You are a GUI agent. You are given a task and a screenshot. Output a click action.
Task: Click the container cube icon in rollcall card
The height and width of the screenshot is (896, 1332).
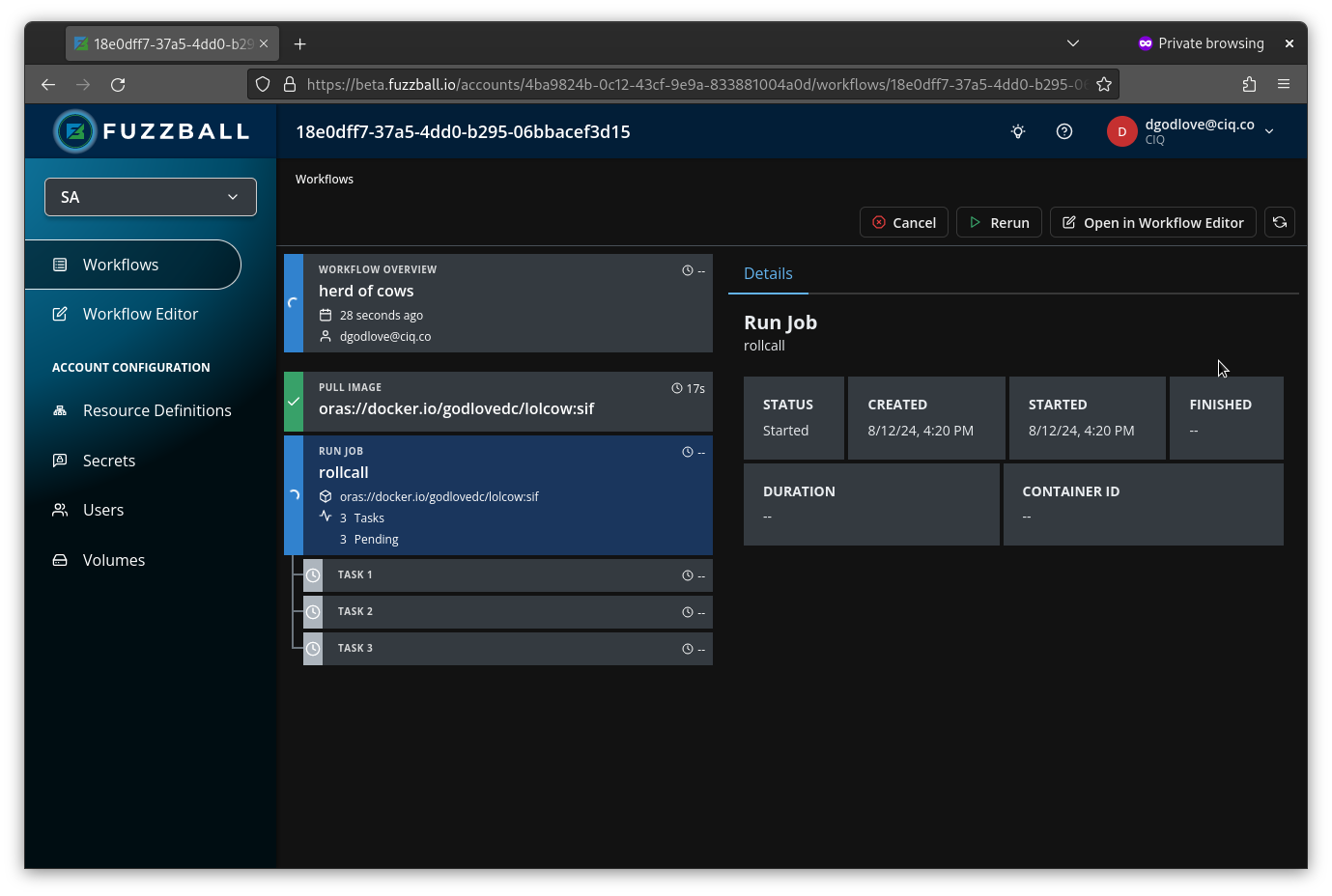[x=326, y=496]
